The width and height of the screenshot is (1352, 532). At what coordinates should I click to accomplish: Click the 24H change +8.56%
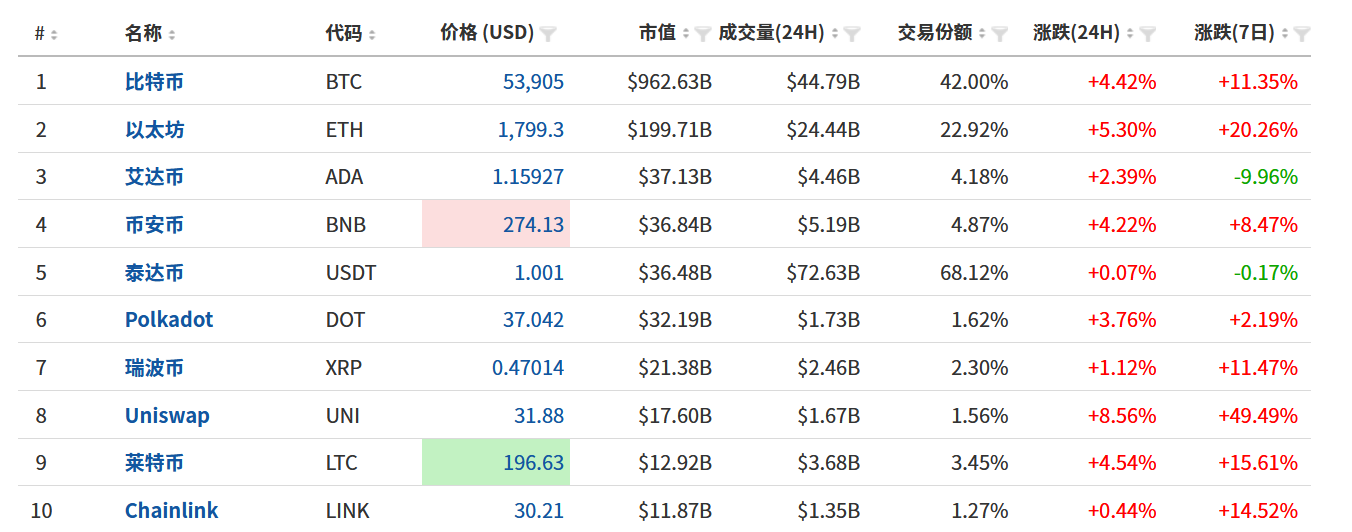click(1122, 416)
